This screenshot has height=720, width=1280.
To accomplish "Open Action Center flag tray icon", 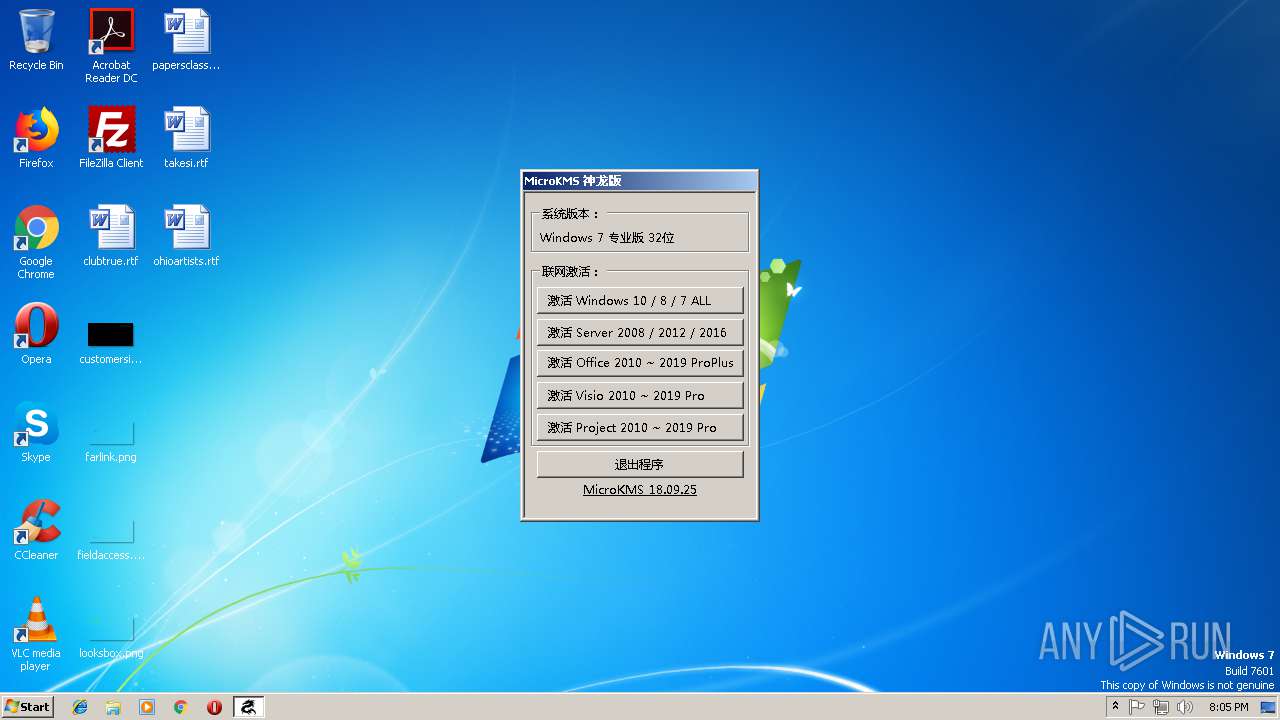I will click(x=1137, y=707).
